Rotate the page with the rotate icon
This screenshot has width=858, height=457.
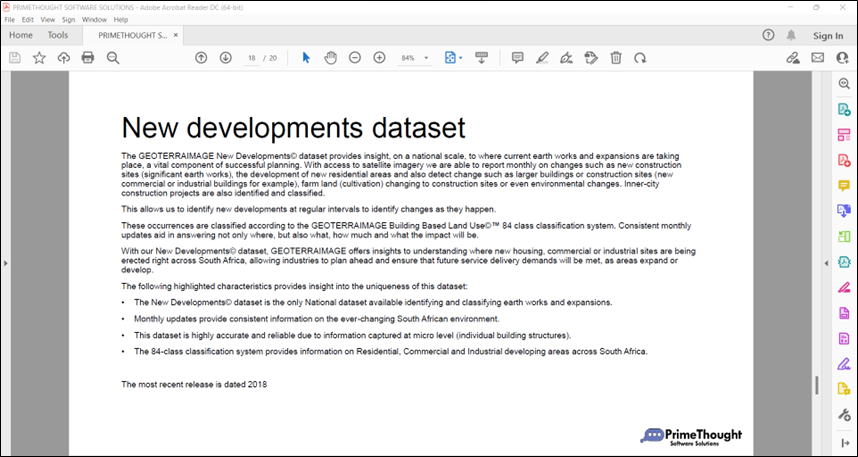click(x=640, y=57)
